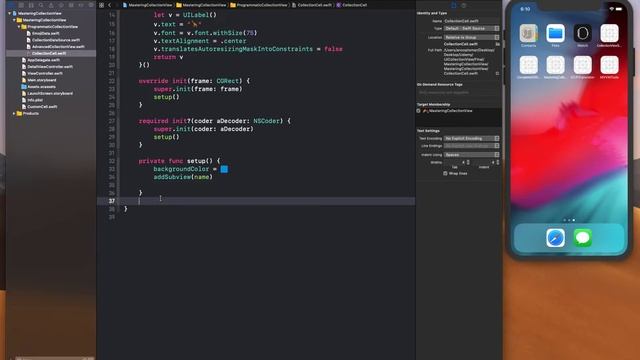Toggle MasteringCollectionView target membership checkbox
Viewport: 640px width, 360px height.
pos(418,111)
